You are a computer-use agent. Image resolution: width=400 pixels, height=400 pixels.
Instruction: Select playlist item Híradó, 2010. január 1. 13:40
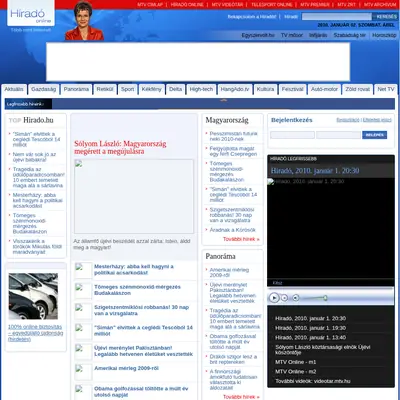[310, 338]
